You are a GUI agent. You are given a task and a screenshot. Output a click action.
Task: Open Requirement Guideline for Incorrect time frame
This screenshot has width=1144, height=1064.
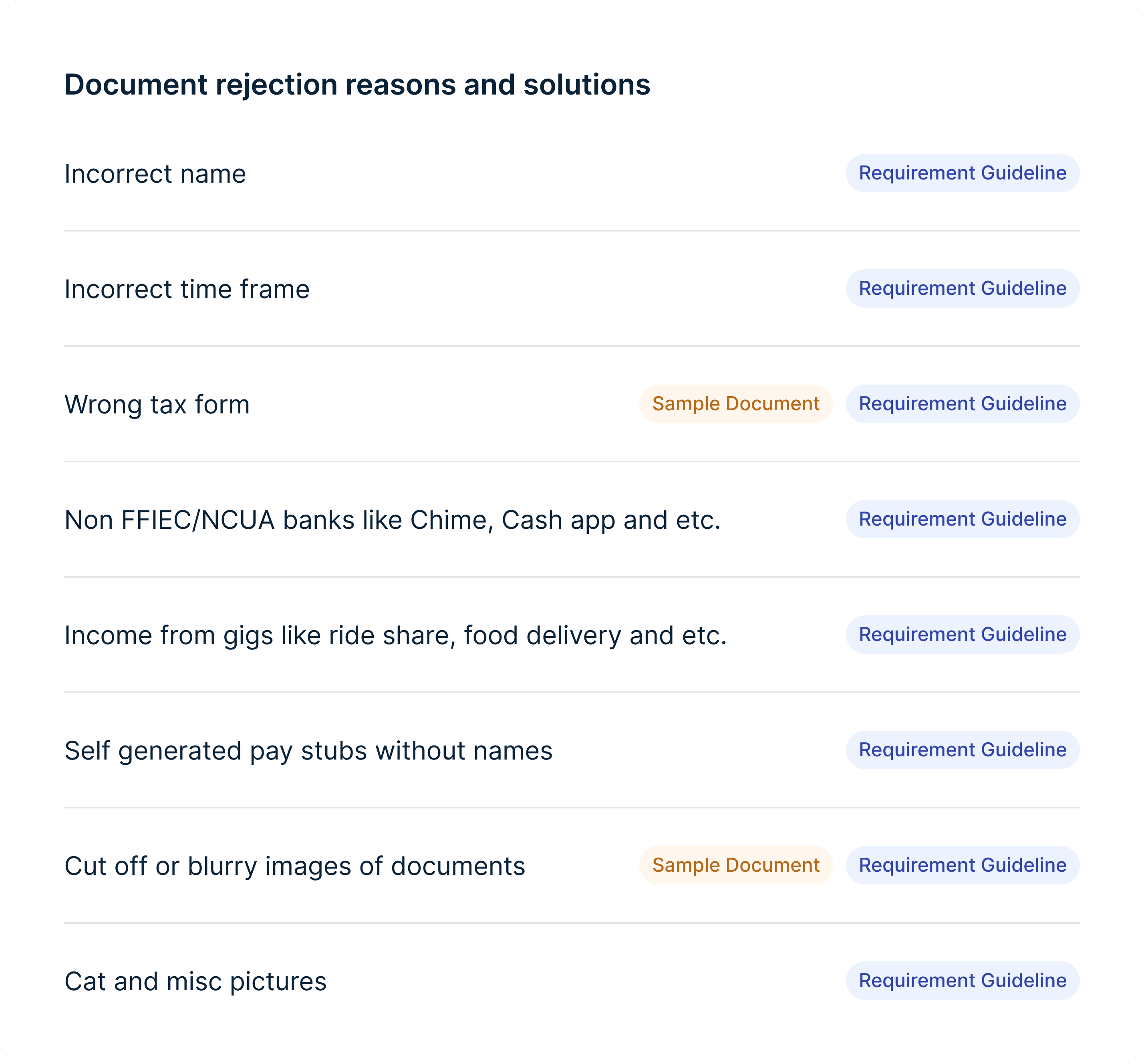click(962, 288)
